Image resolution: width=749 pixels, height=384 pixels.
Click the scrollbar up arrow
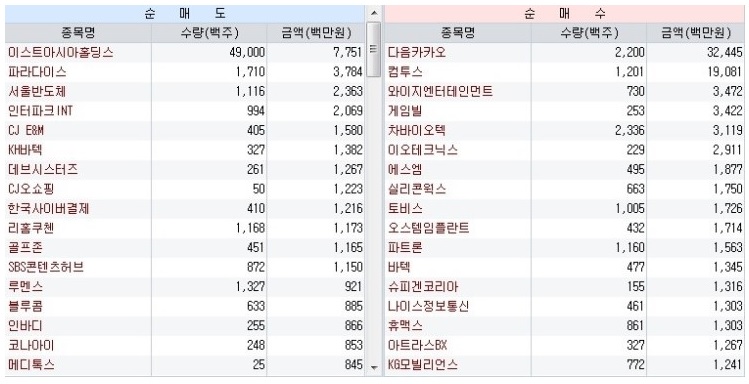374,13
